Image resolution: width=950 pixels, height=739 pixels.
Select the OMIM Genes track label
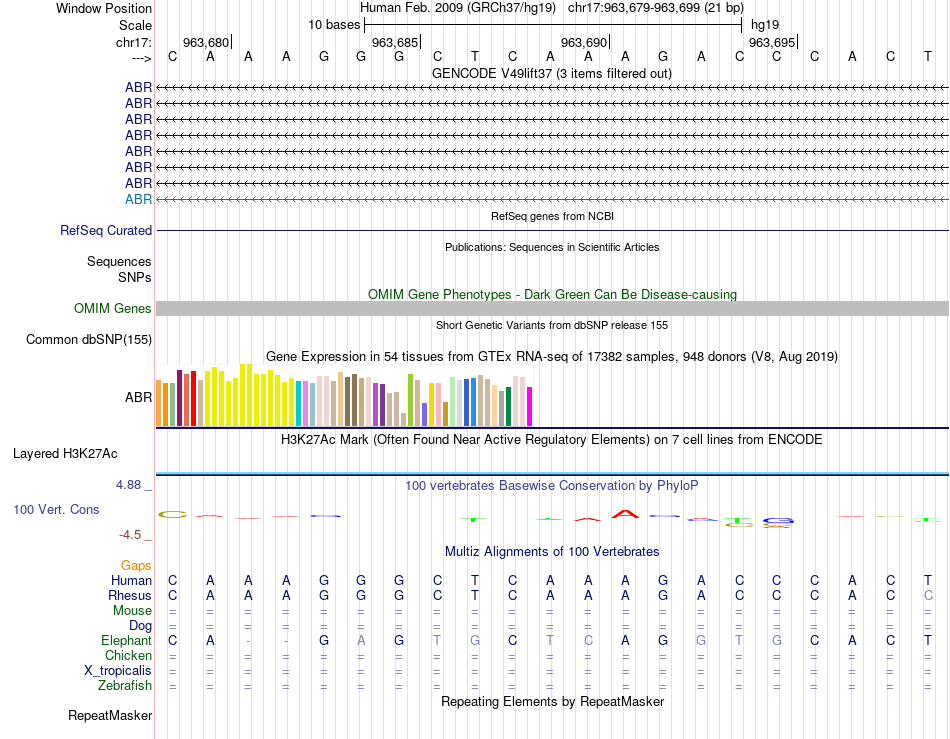(x=113, y=308)
